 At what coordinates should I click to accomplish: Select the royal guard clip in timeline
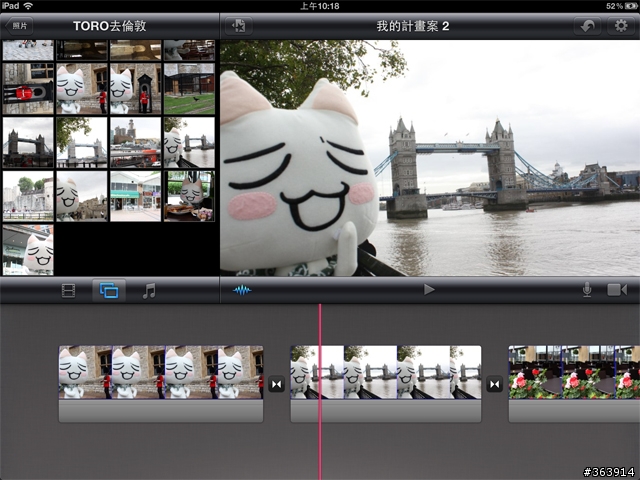[x=161, y=384]
